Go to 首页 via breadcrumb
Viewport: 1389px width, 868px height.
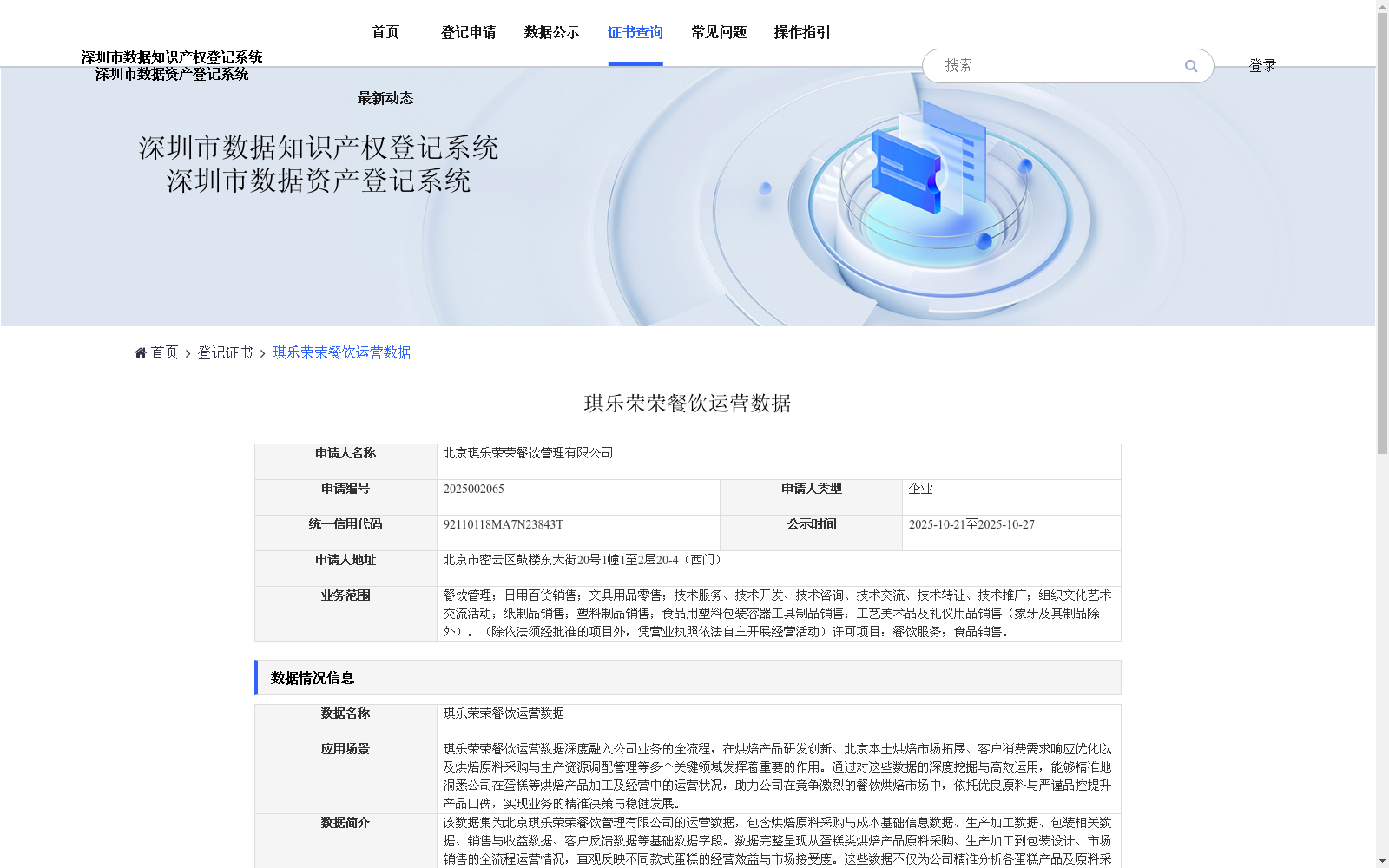pos(164,352)
